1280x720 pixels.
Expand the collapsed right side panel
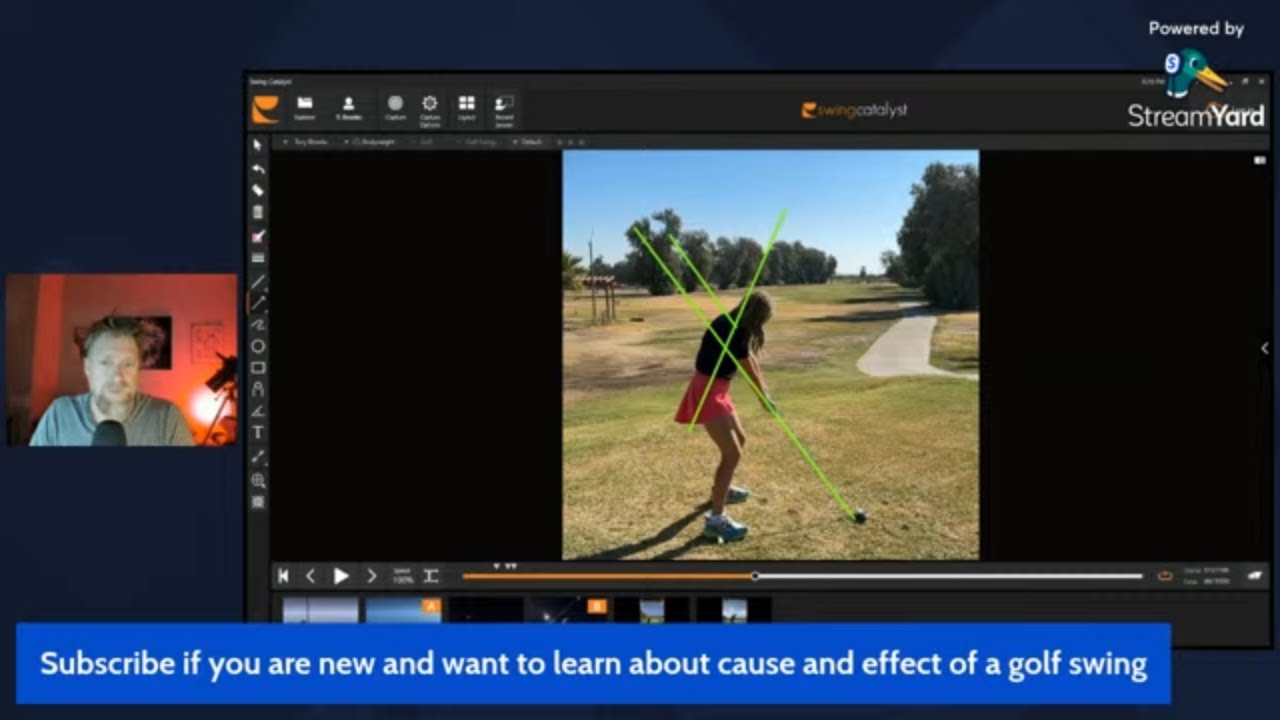click(x=1264, y=348)
